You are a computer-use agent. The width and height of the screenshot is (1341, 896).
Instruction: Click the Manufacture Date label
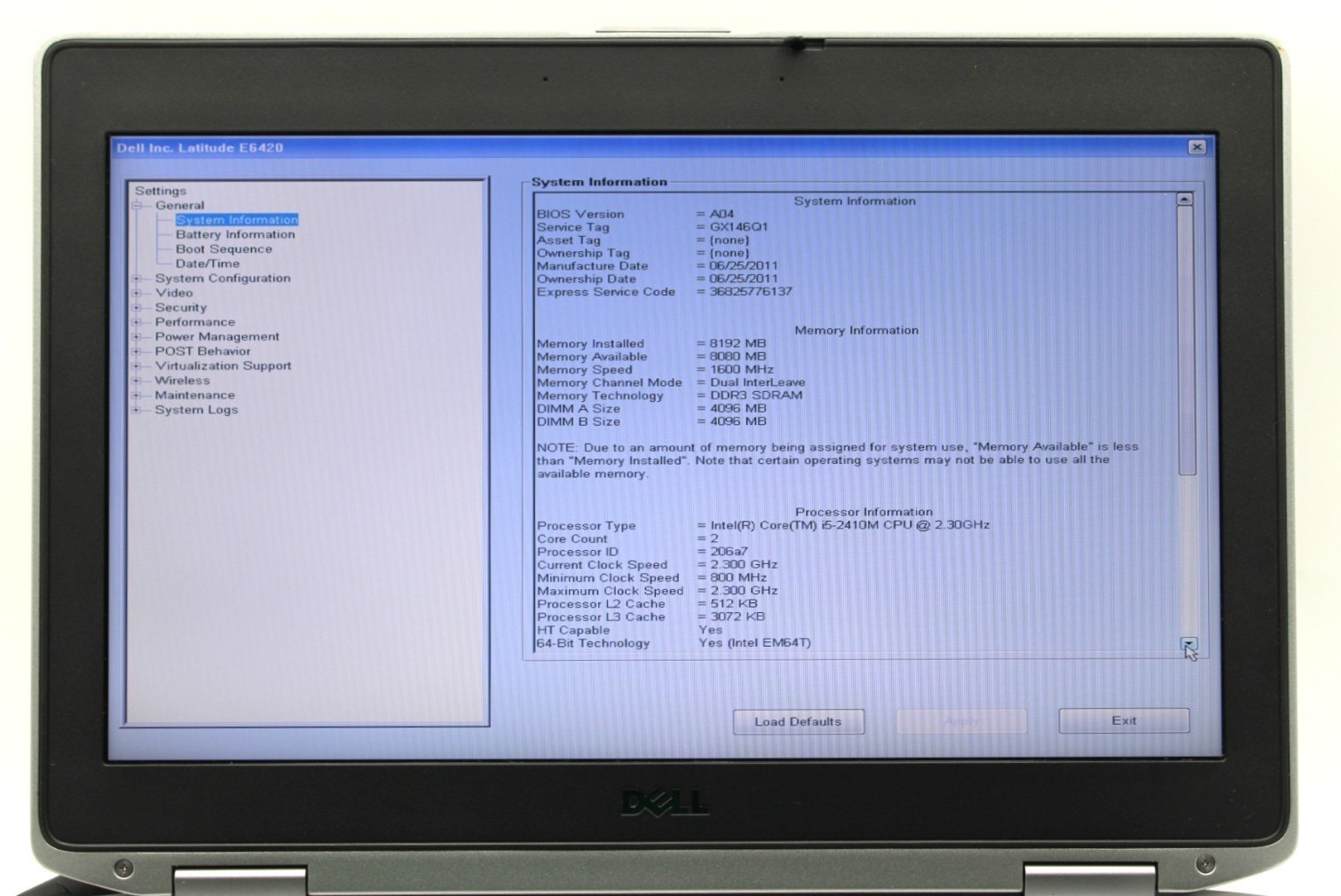592,266
